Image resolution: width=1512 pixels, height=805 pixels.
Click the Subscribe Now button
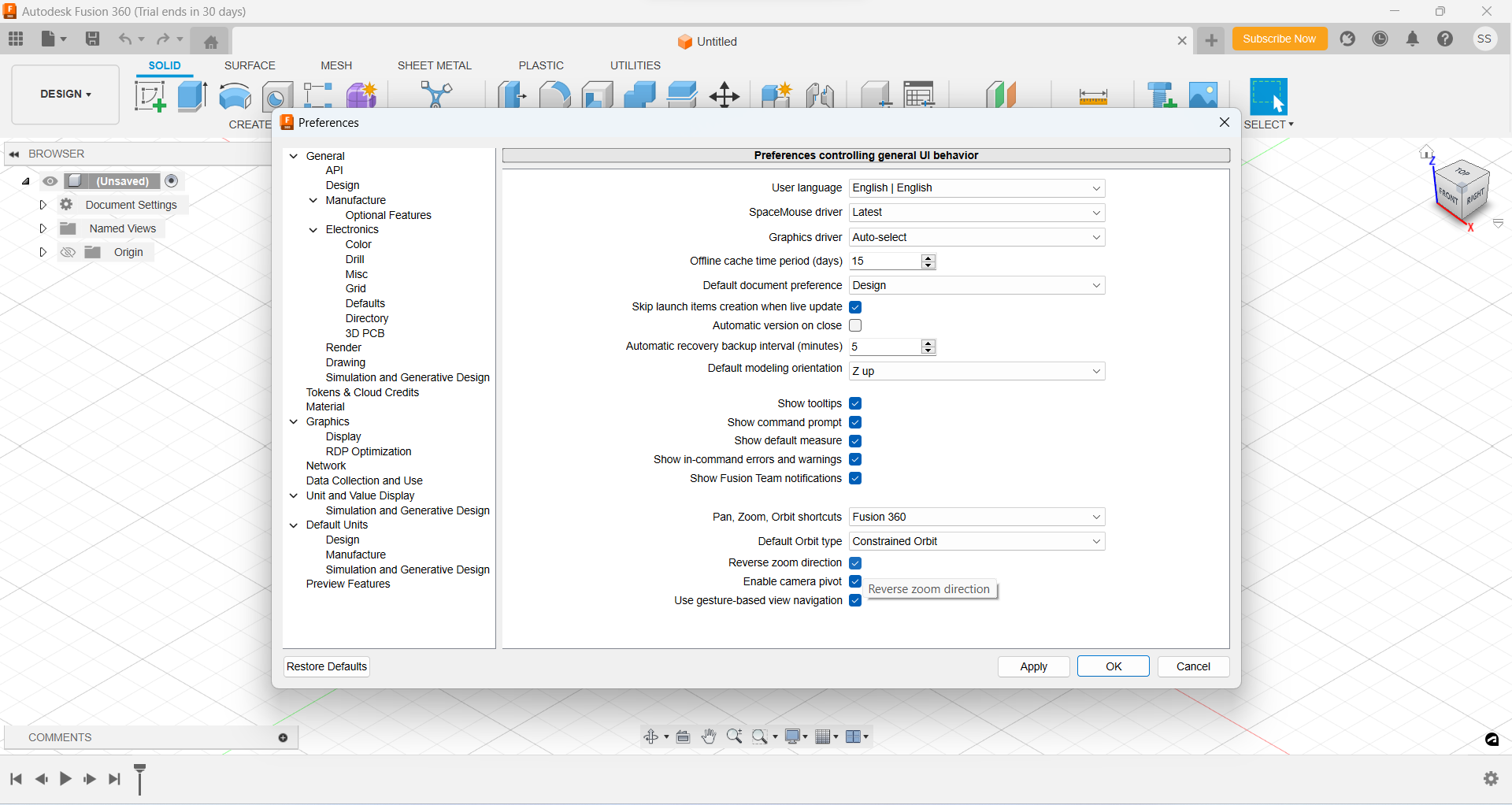(1279, 39)
